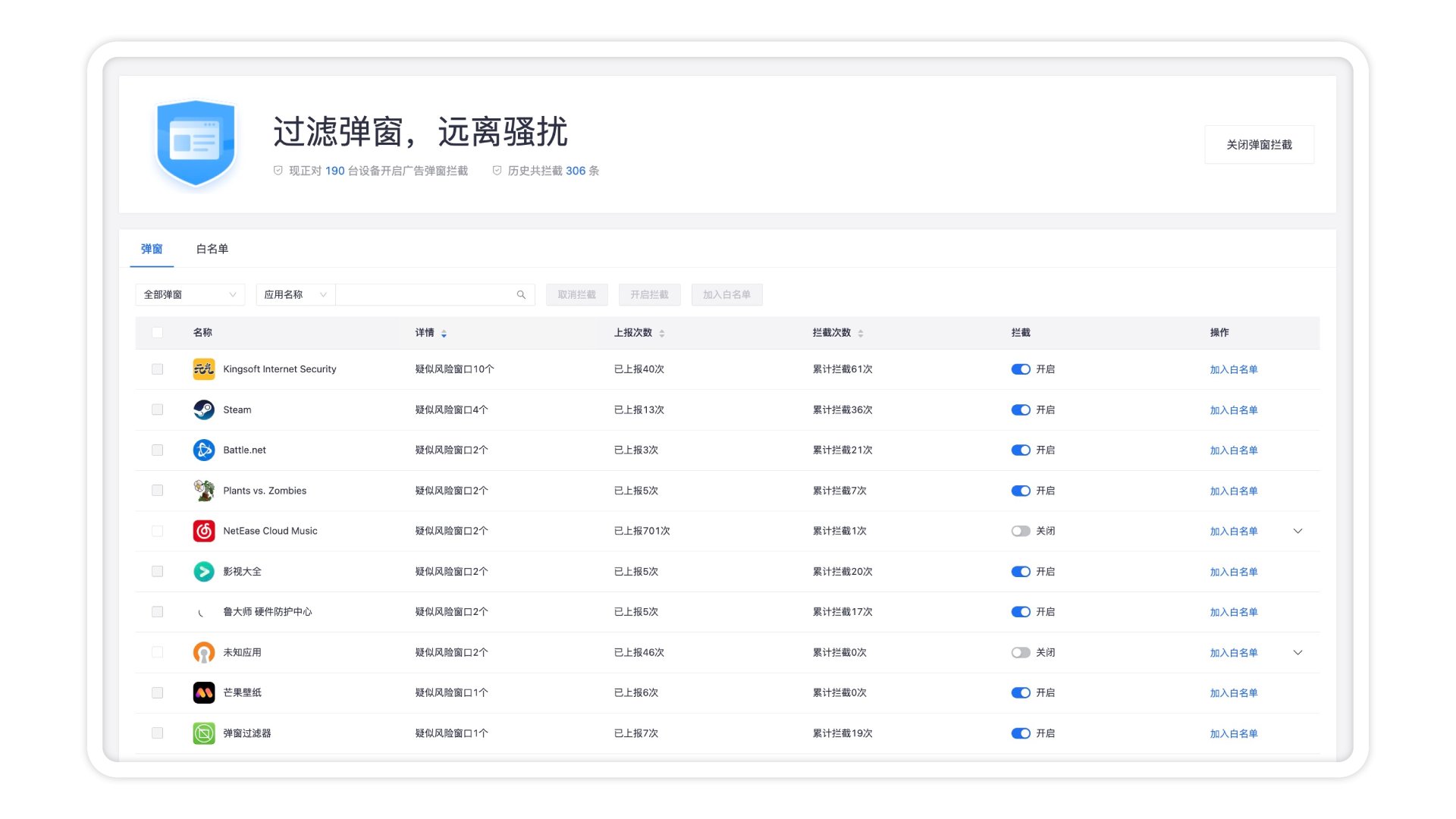Add 鲁大师 硬件防护中心 to whitelist link

click(1233, 612)
